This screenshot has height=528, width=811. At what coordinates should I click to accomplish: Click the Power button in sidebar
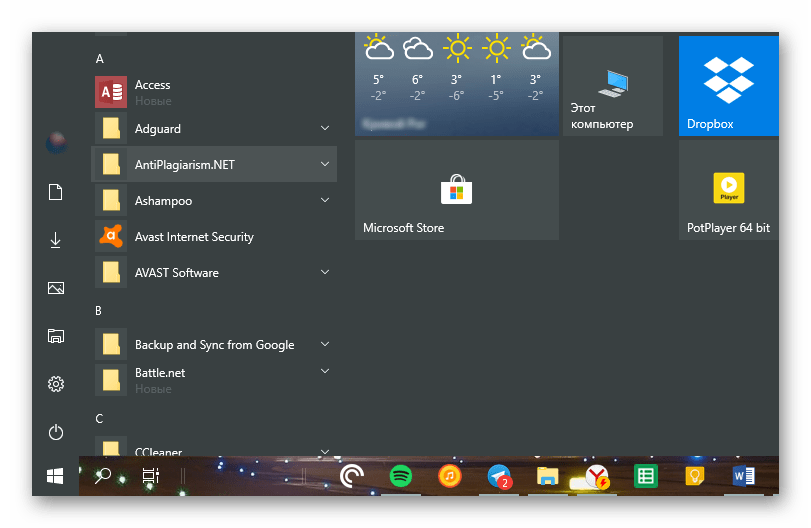pos(56,432)
